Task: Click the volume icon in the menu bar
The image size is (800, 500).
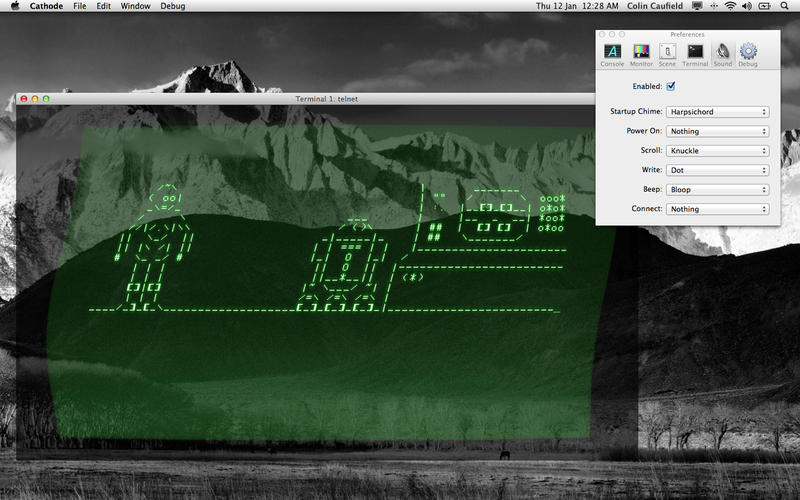Action: coord(749,6)
